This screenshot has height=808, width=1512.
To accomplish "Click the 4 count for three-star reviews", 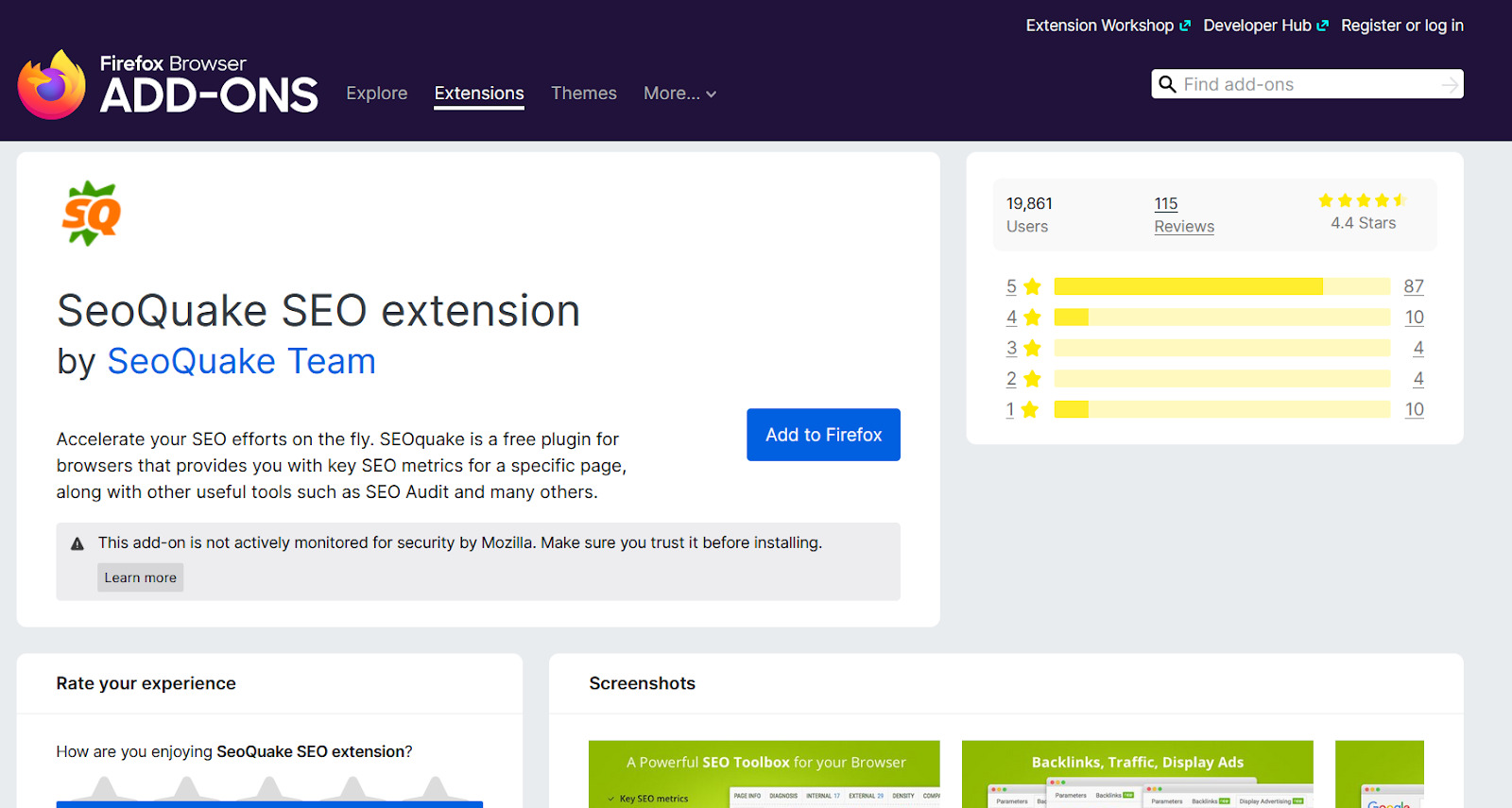I will pyautogui.click(x=1418, y=348).
